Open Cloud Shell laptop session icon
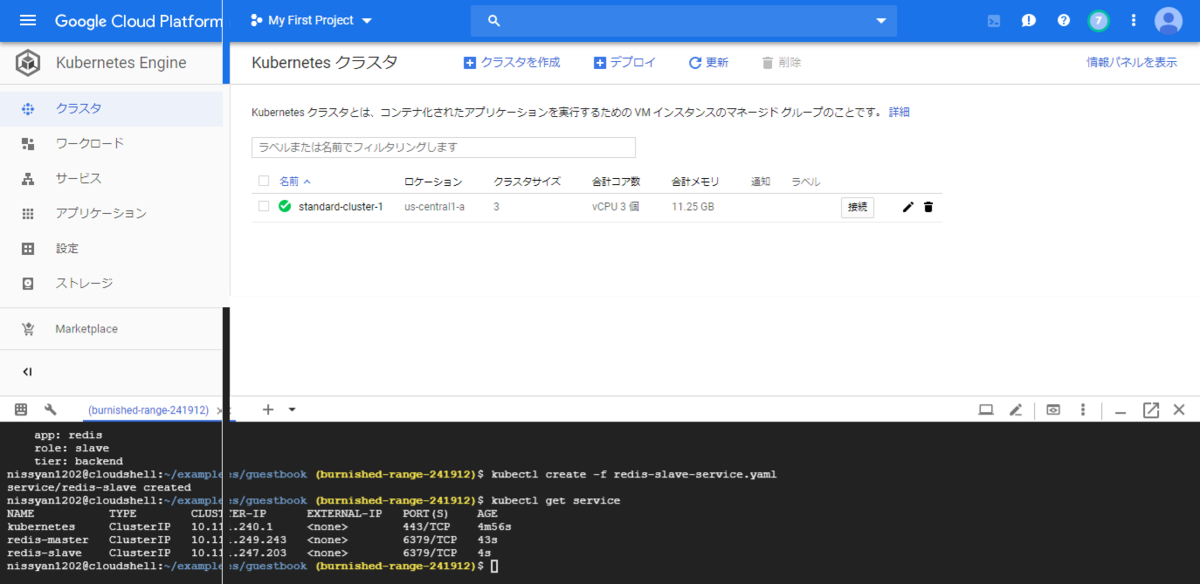The image size is (1200, 584). coord(986,409)
